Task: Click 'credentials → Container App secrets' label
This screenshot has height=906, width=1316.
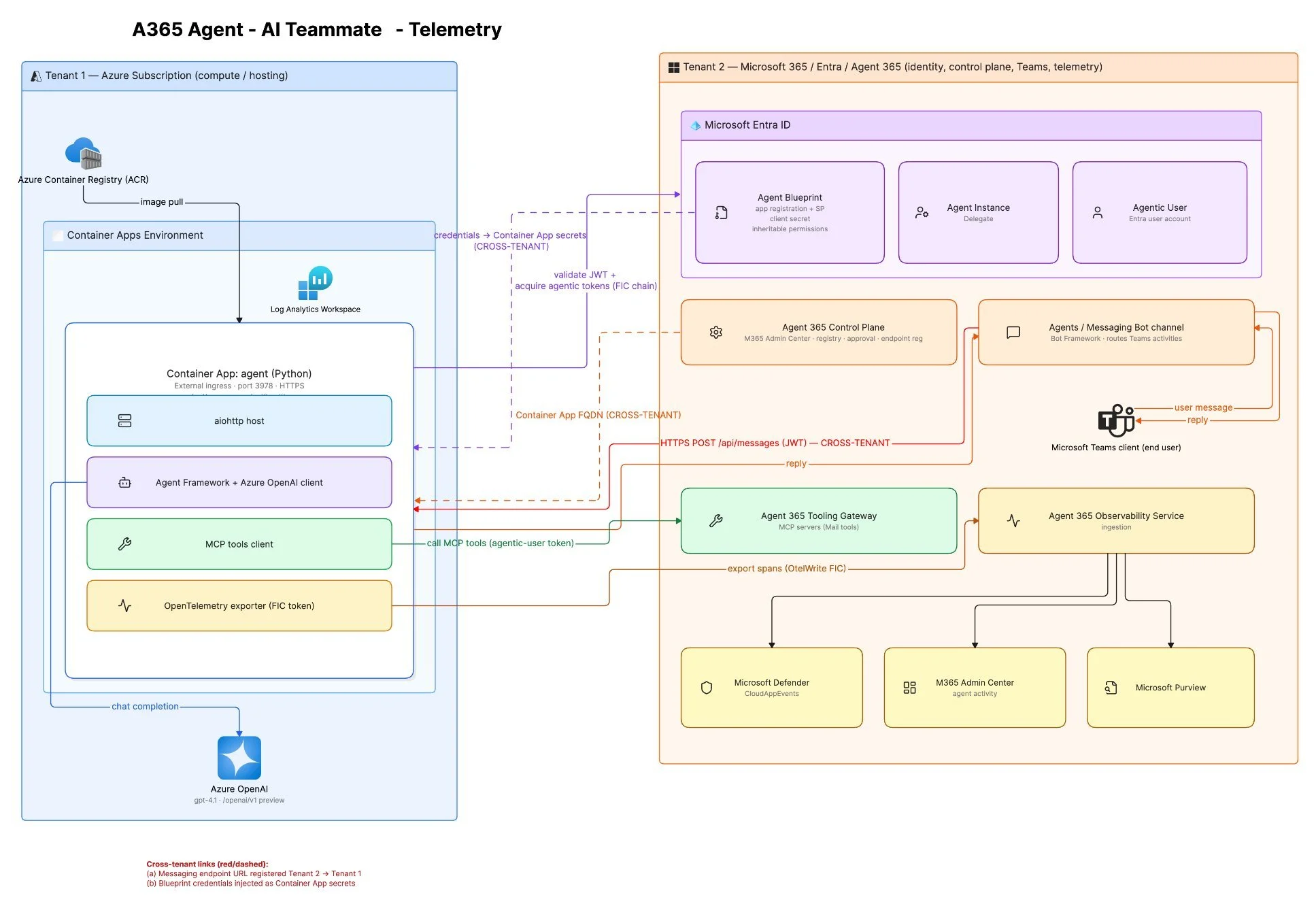Action: [x=510, y=235]
